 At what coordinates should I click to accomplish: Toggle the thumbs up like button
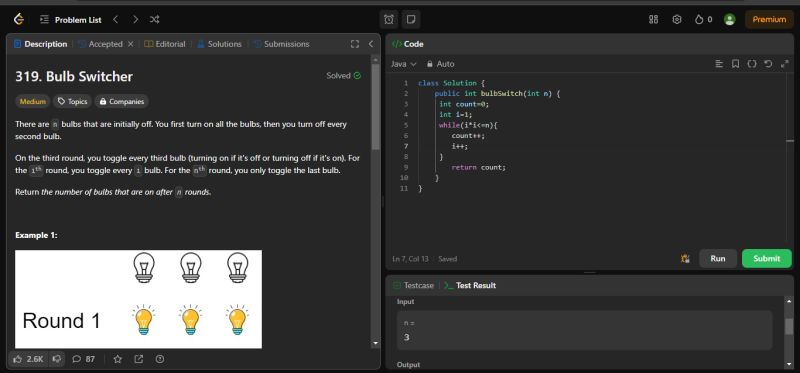(x=29, y=359)
